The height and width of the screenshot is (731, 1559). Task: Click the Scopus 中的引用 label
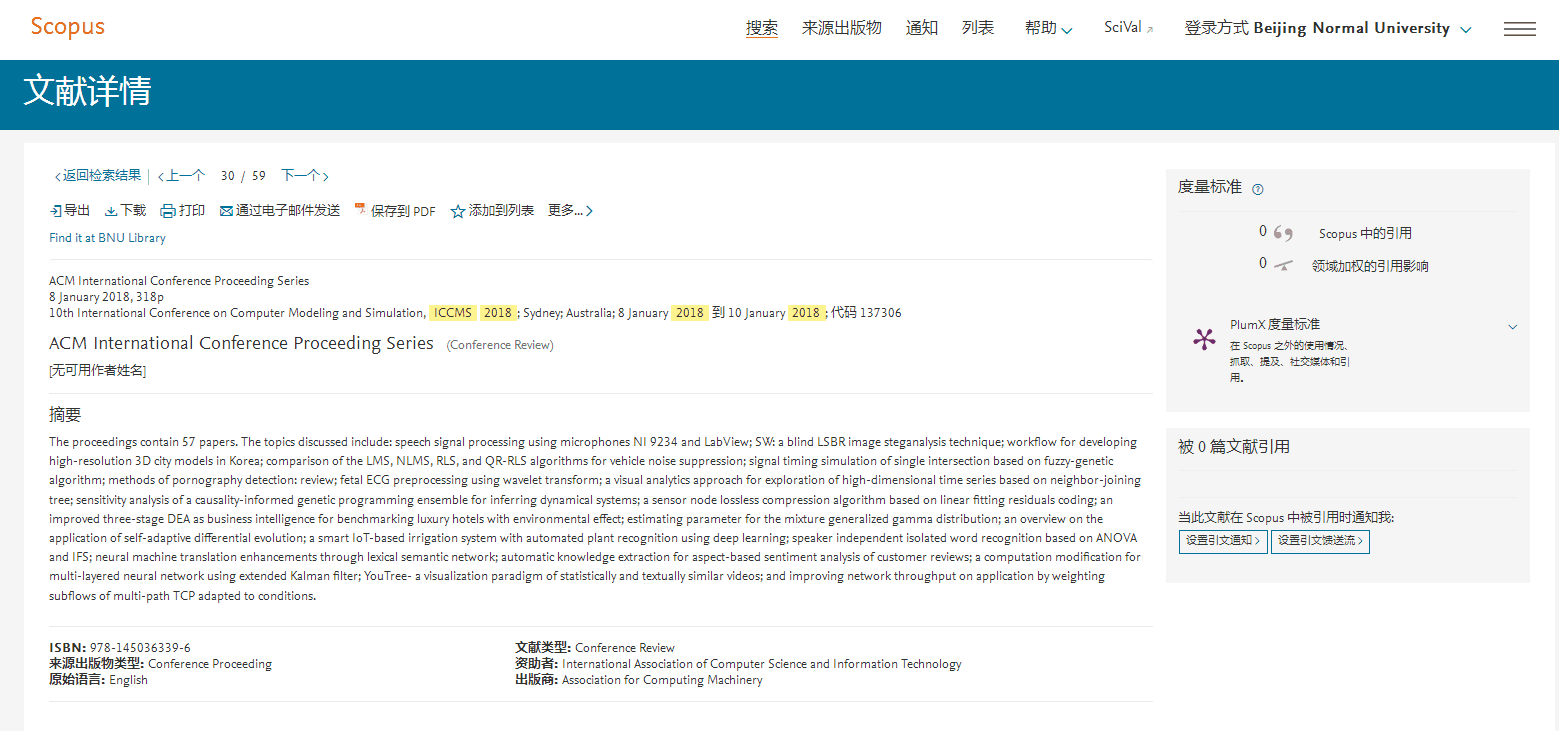point(1366,234)
